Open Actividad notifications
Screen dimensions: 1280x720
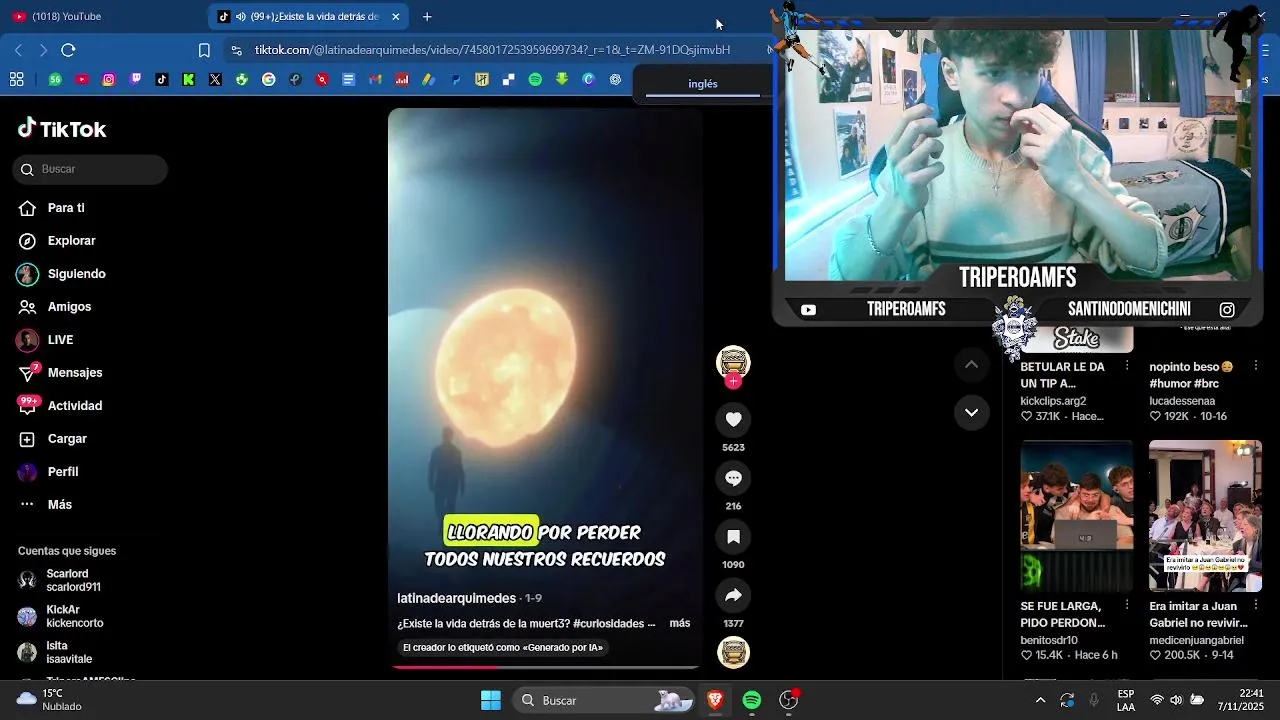(75, 406)
